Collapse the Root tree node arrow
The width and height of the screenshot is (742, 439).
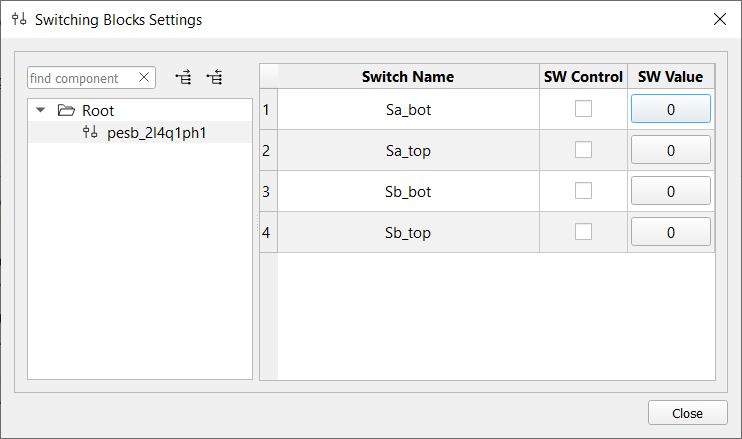(x=40, y=111)
